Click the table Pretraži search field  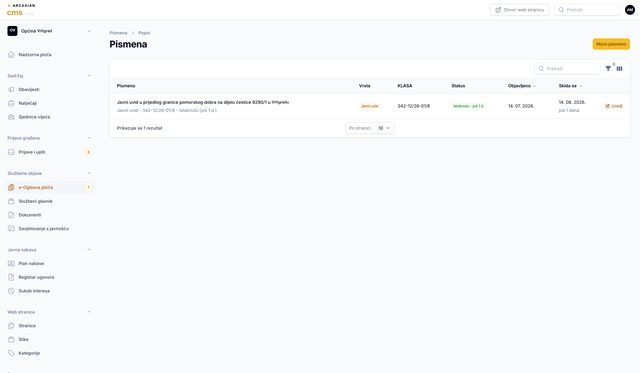click(567, 69)
